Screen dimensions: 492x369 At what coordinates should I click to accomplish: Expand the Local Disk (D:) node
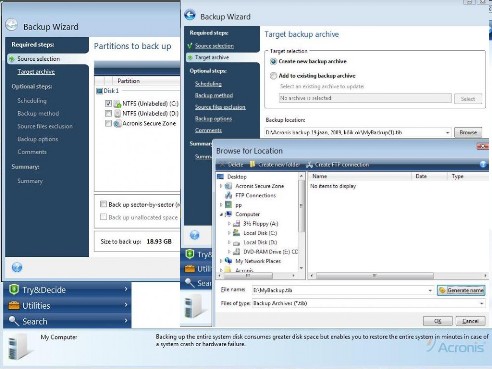click(x=229, y=242)
